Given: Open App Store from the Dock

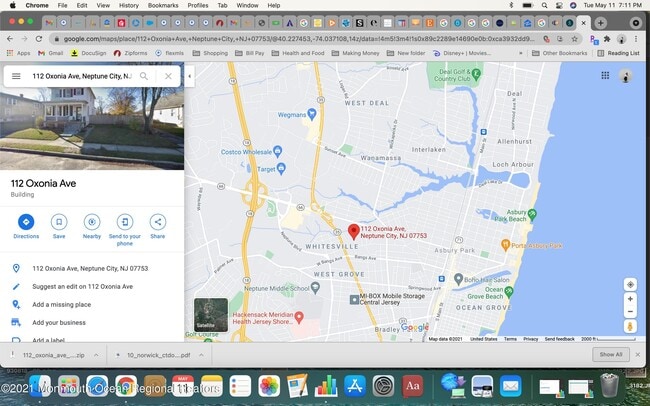Looking at the screenshot, I should 355,386.
